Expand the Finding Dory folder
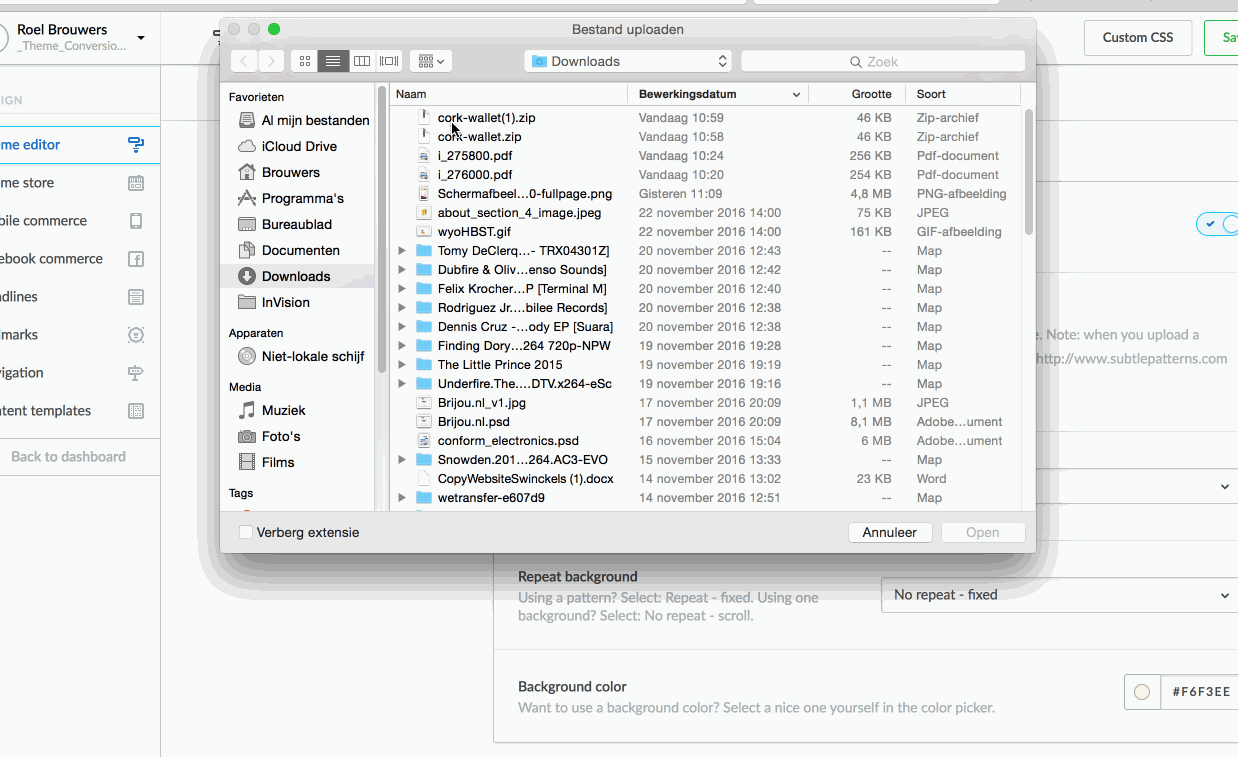The width and height of the screenshot is (1238, 757). [x=402, y=346]
